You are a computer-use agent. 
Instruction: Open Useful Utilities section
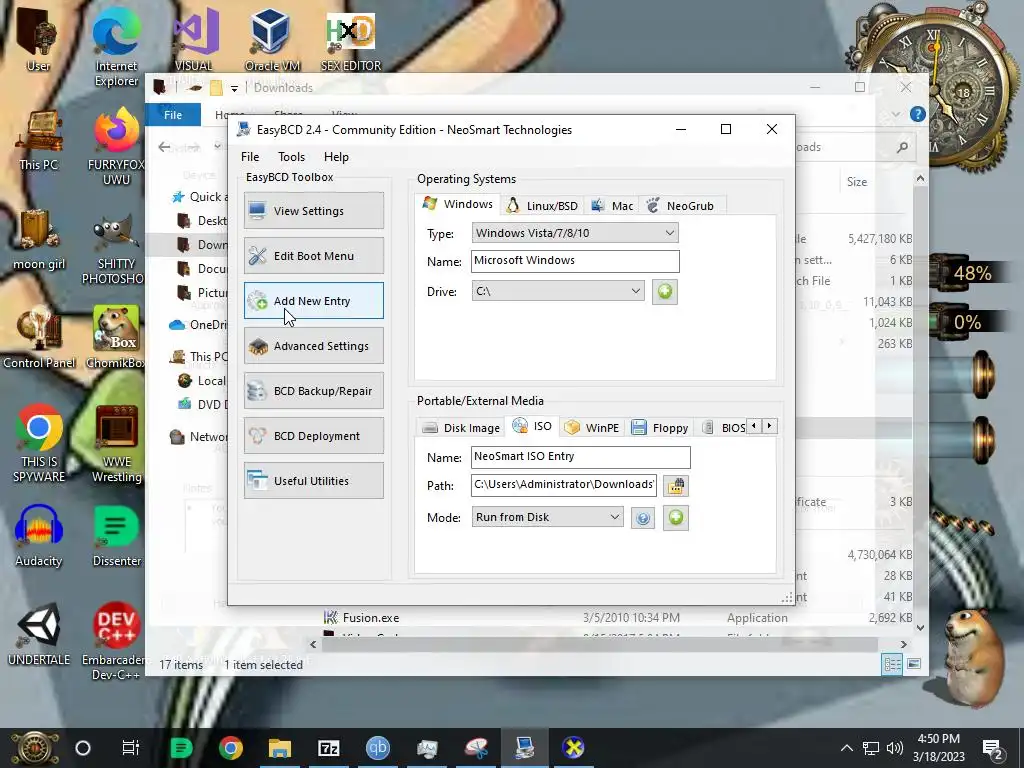tap(313, 481)
